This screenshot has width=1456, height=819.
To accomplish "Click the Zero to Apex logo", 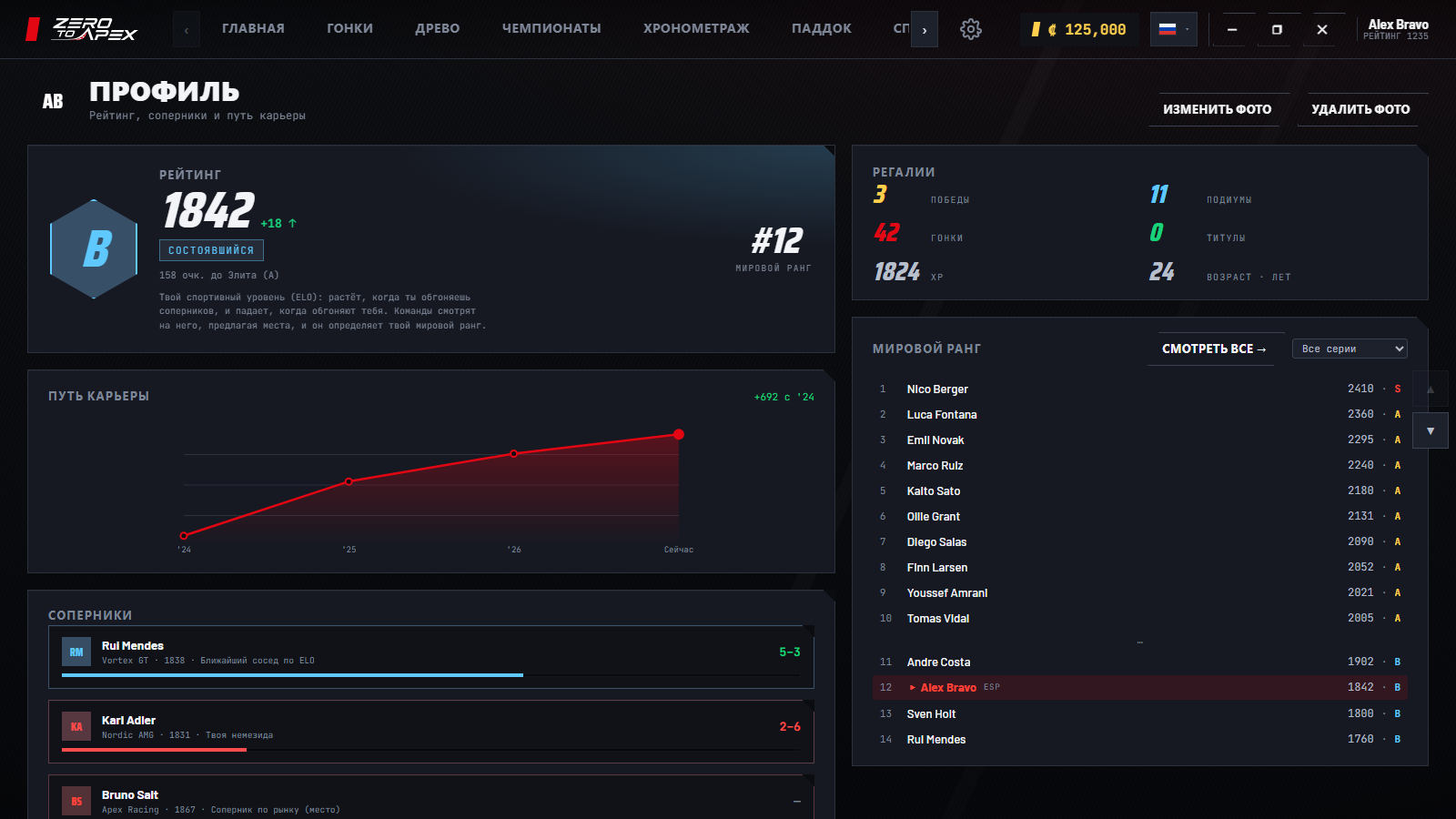I will [x=82, y=29].
